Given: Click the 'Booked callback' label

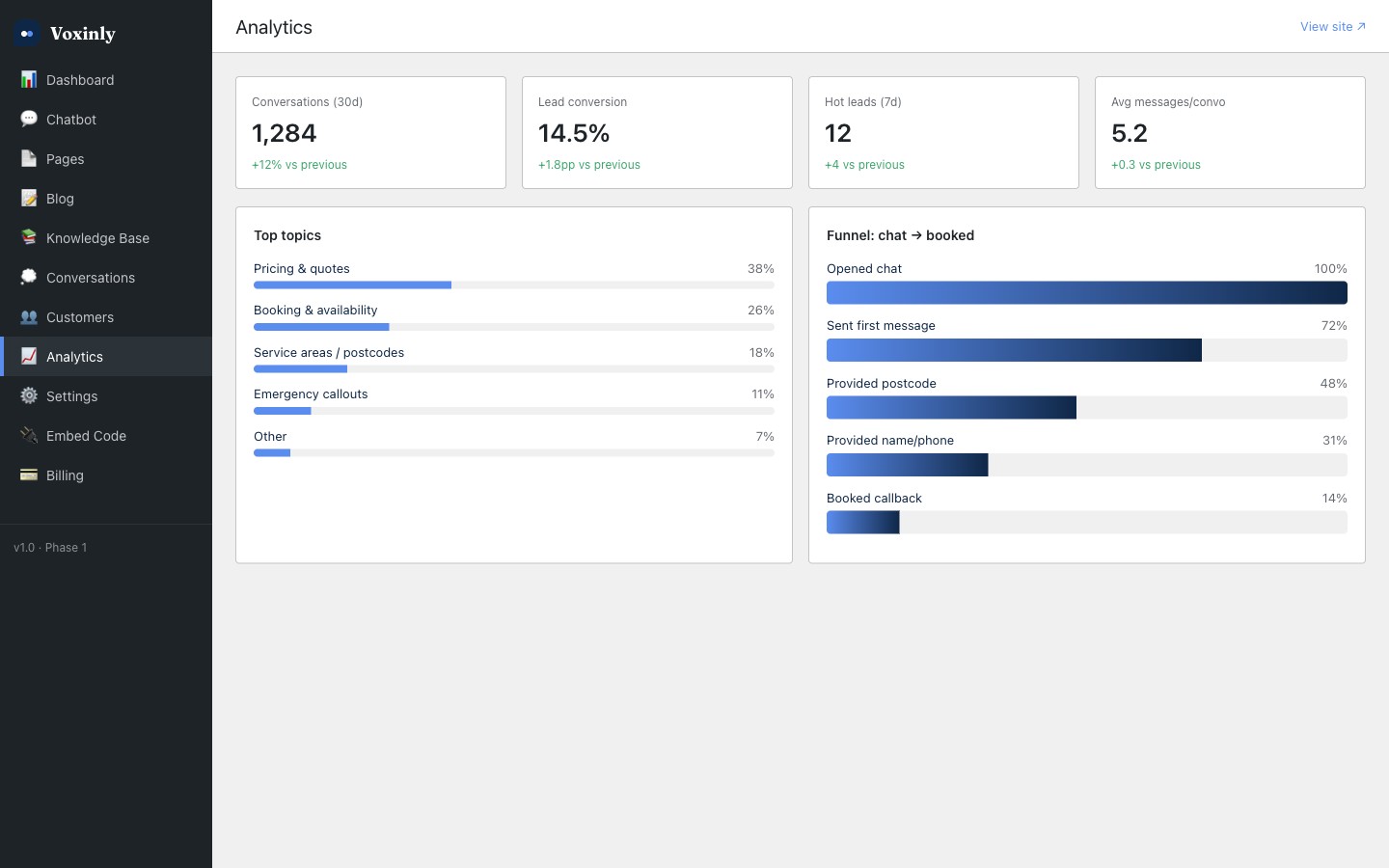Looking at the screenshot, I should pyautogui.click(x=874, y=499).
